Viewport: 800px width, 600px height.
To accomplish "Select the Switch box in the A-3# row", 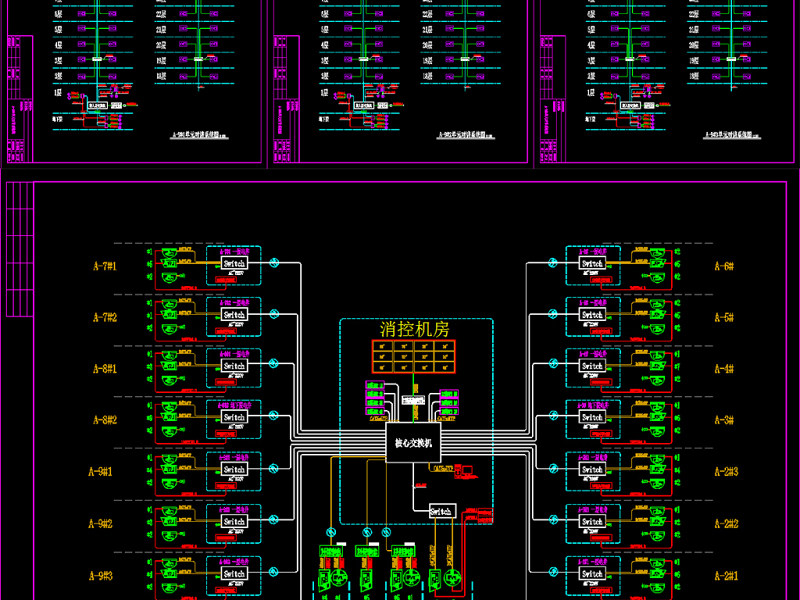I will (592, 417).
